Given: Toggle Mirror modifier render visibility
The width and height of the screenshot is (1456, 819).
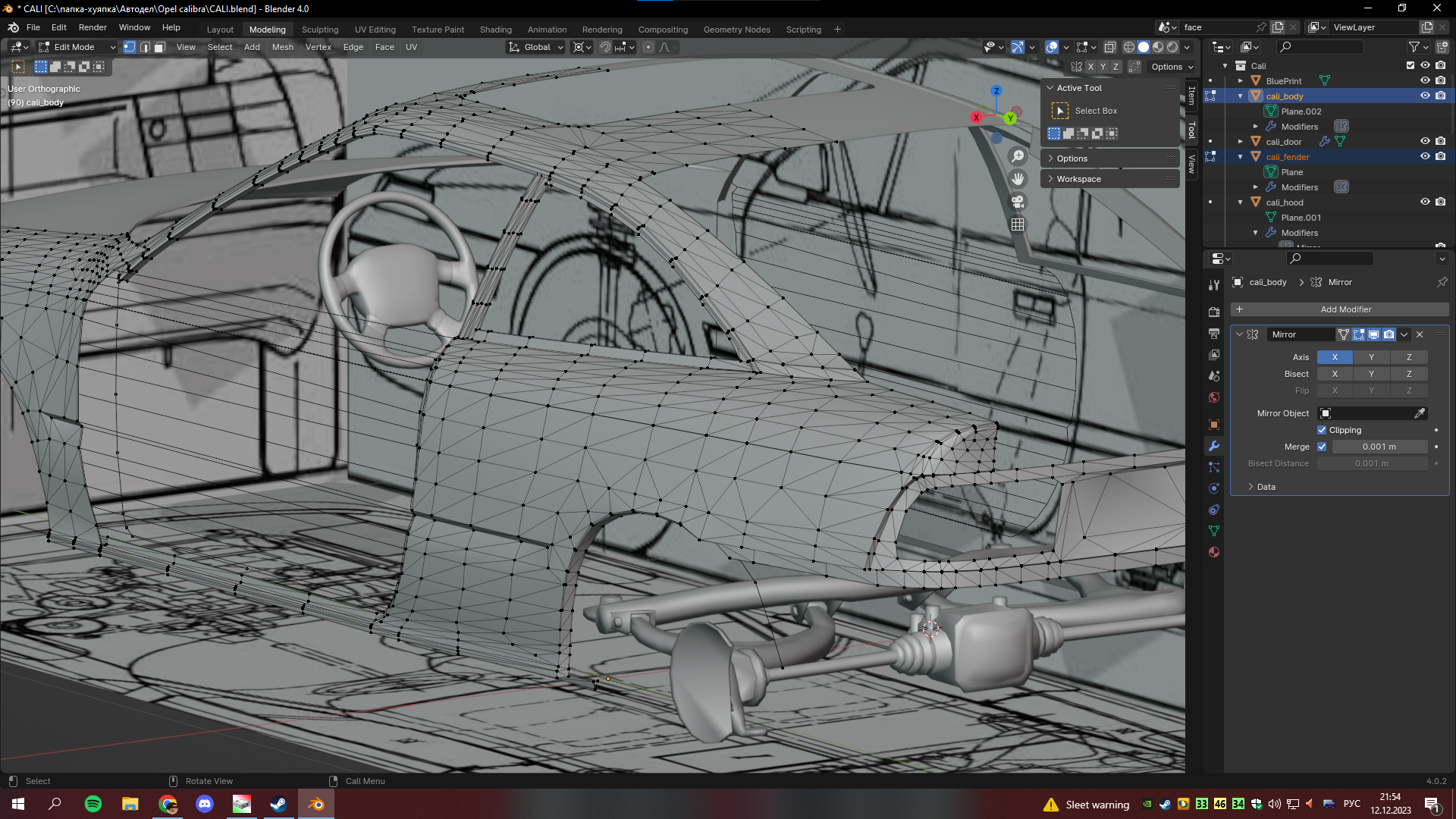Looking at the screenshot, I should [1389, 334].
